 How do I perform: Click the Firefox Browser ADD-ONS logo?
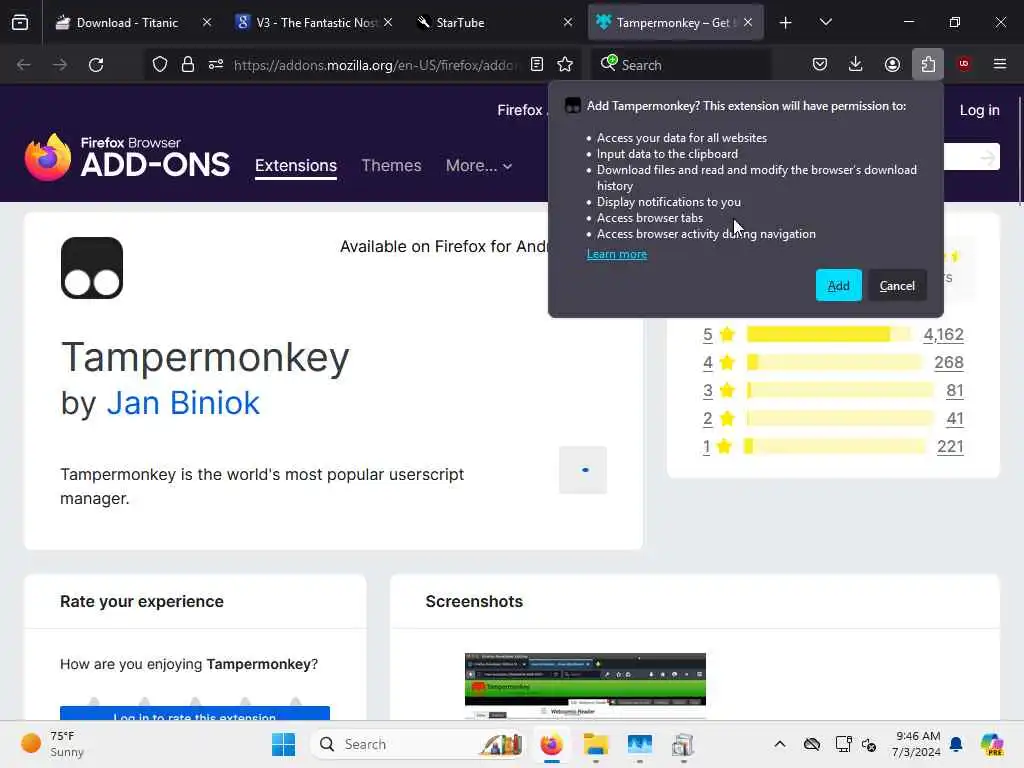[127, 157]
